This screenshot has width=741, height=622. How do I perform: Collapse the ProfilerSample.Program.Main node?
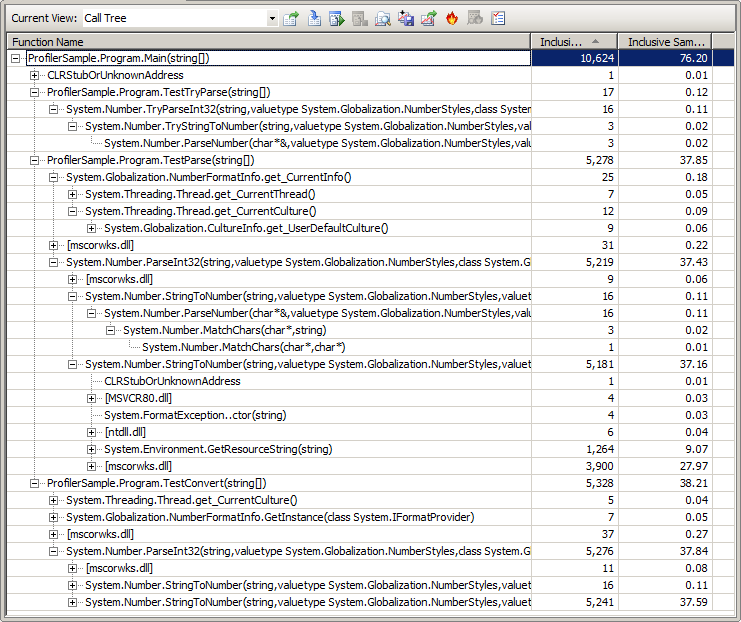pos(16,59)
